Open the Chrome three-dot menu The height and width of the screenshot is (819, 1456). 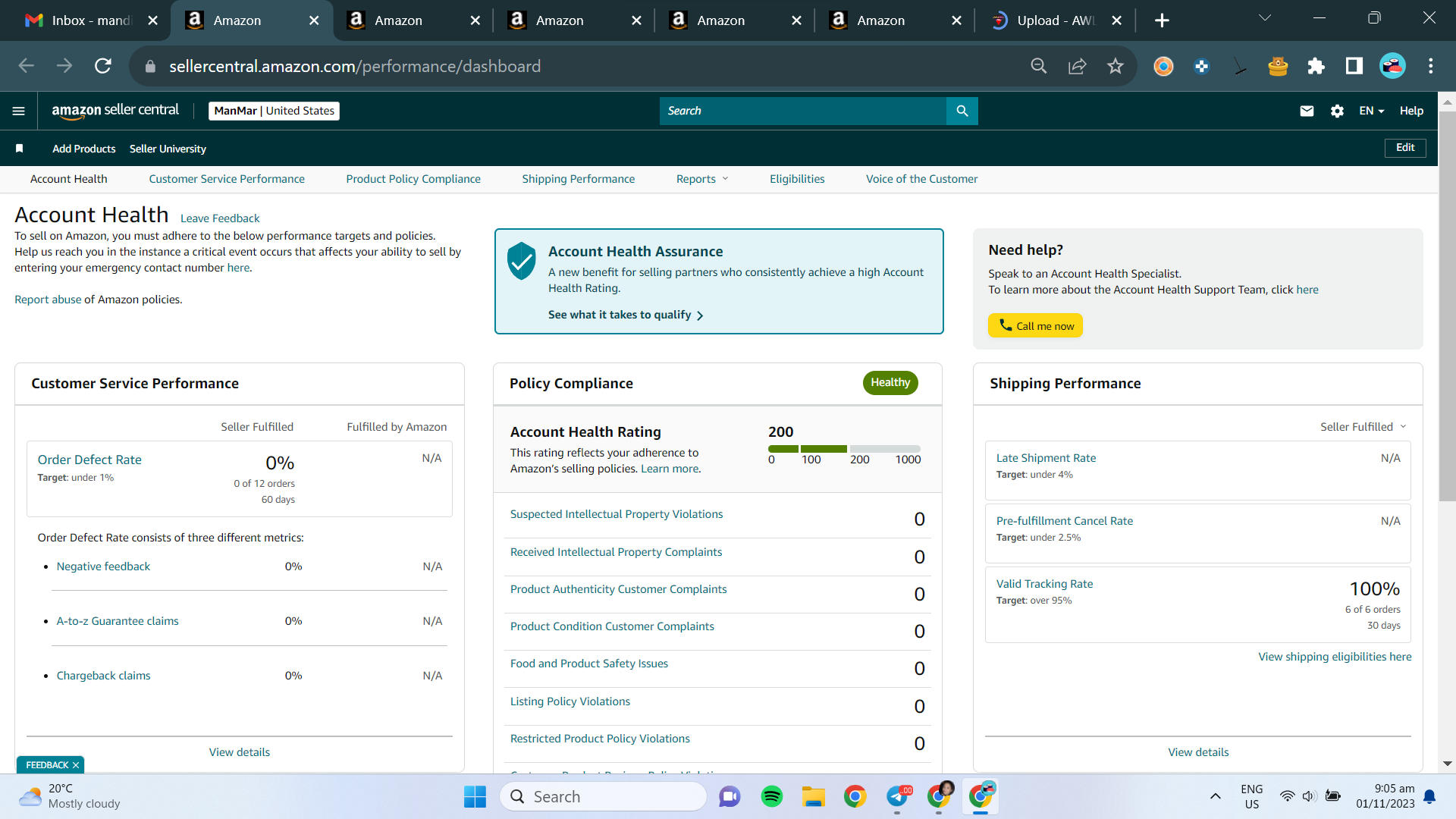coord(1431,66)
